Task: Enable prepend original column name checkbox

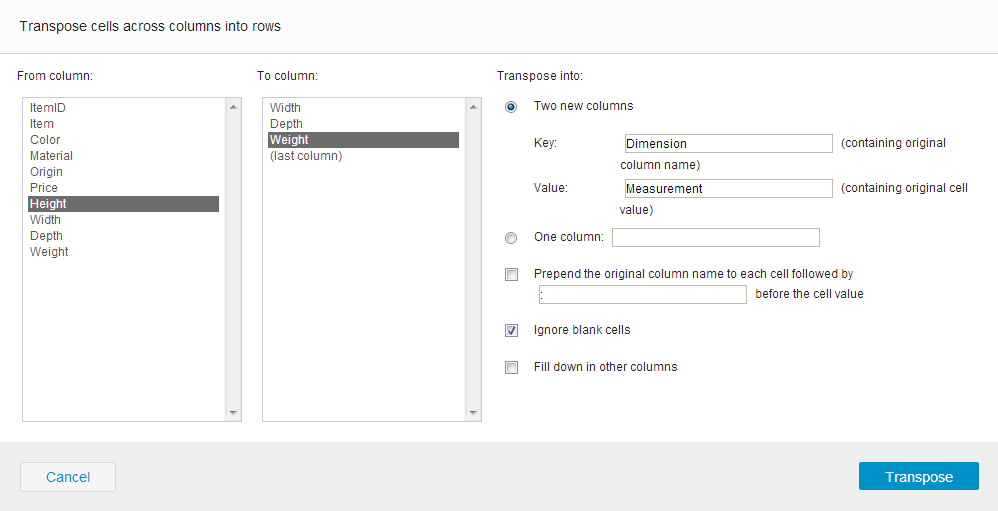Action: [x=512, y=275]
